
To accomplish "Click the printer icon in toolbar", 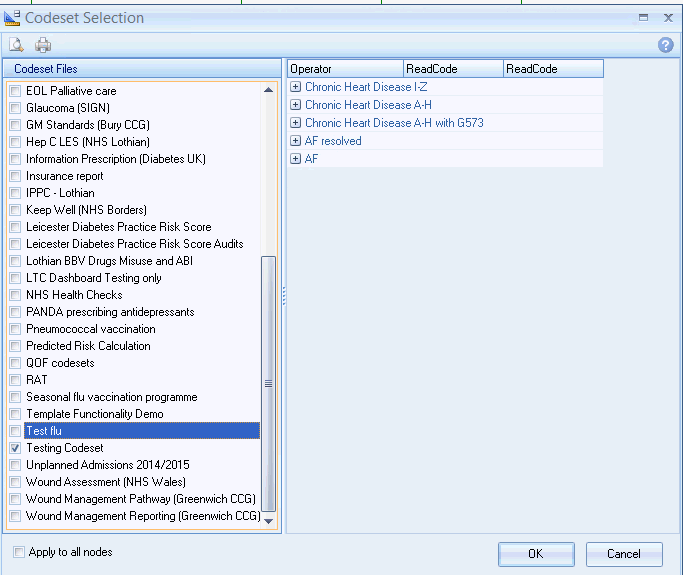I will [x=43, y=45].
